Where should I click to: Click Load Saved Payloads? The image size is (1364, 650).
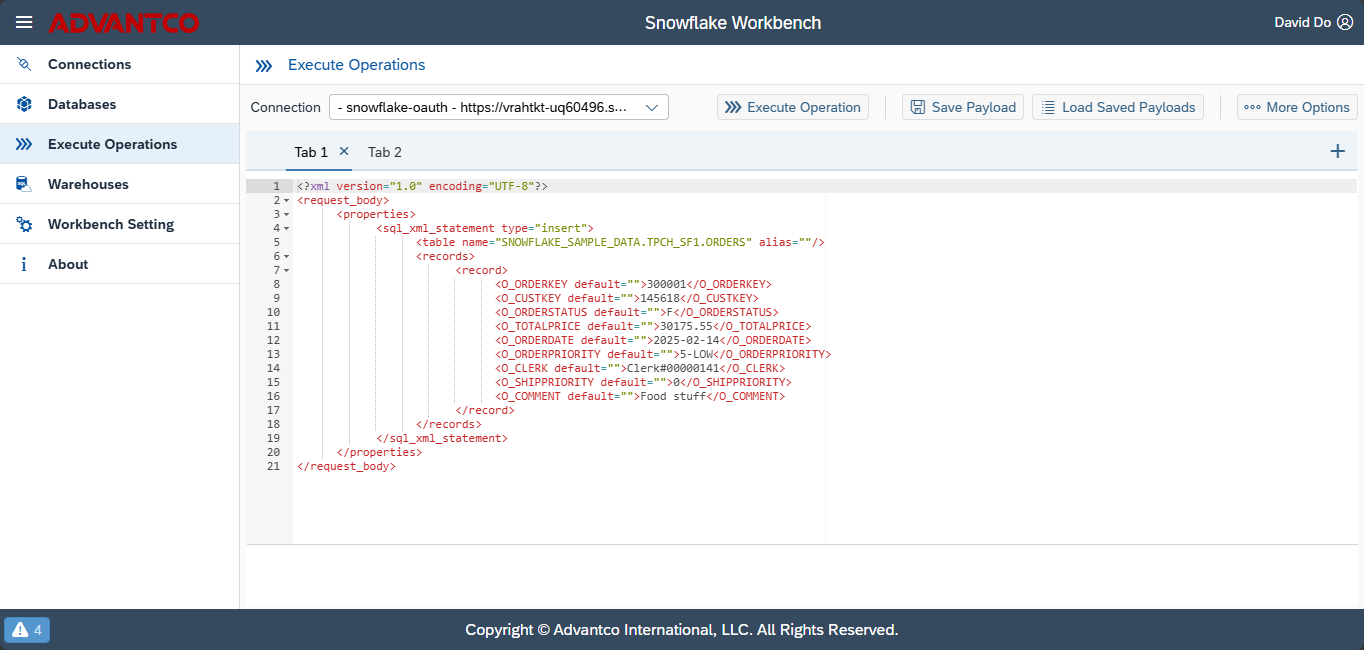coord(1117,106)
